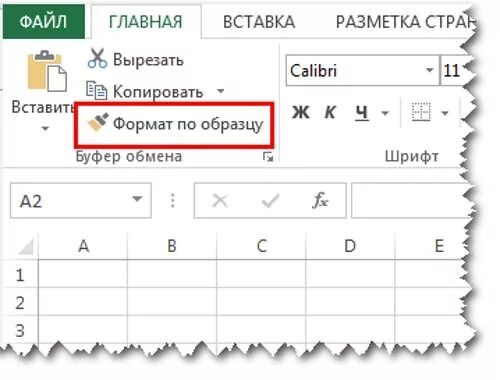Expand the Вставить paste options arrow

coord(45,128)
